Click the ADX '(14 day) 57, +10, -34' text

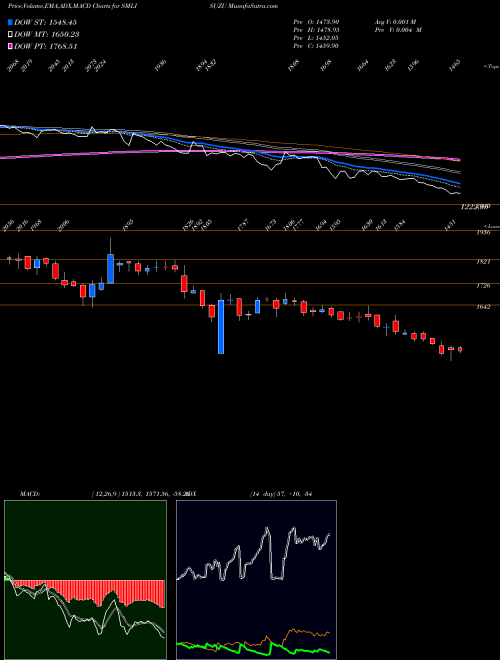280,494
